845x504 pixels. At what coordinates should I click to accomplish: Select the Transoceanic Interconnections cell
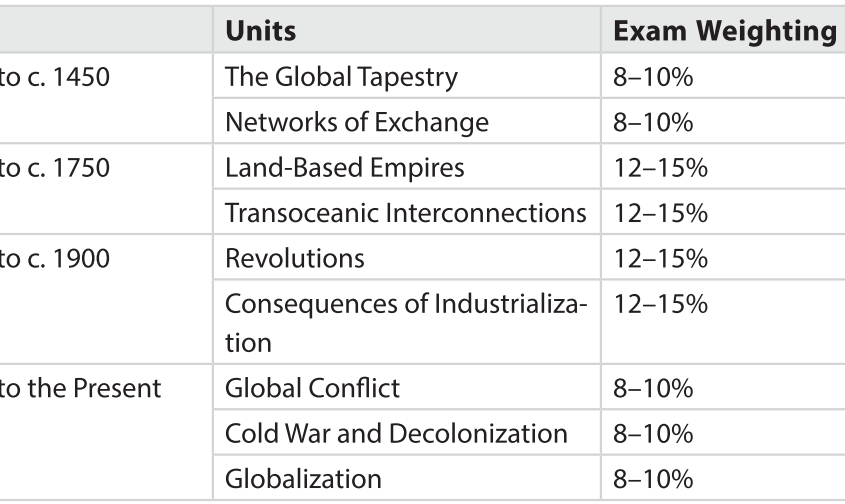point(405,213)
